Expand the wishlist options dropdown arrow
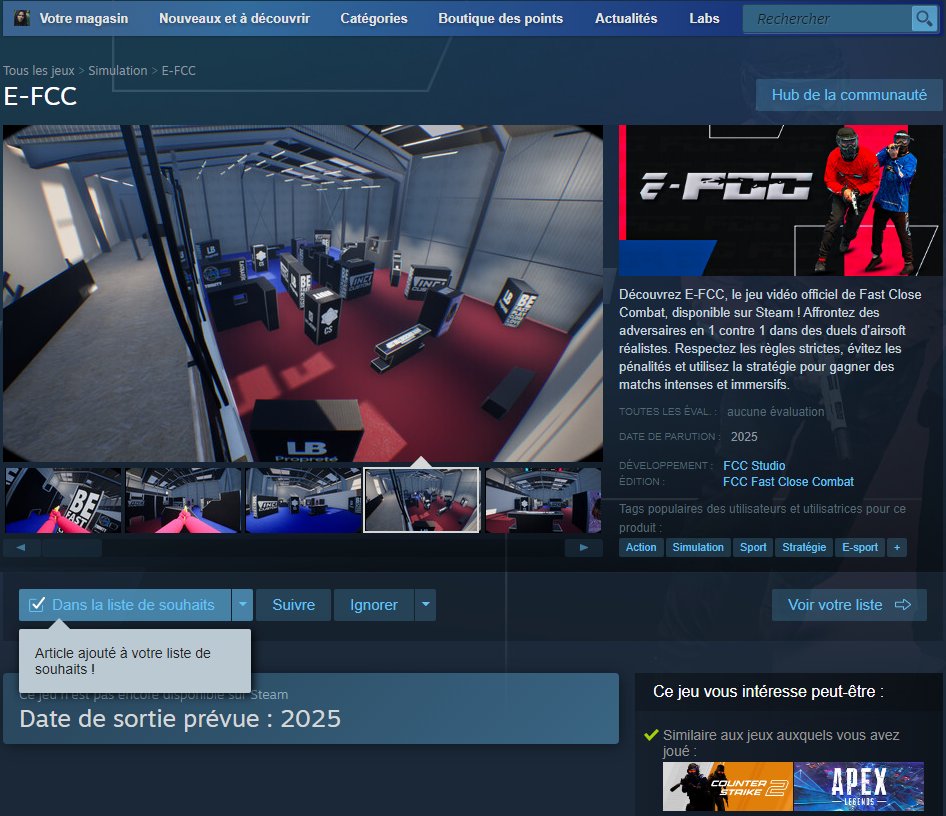This screenshot has height=816, width=946. [x=243, y=605]
